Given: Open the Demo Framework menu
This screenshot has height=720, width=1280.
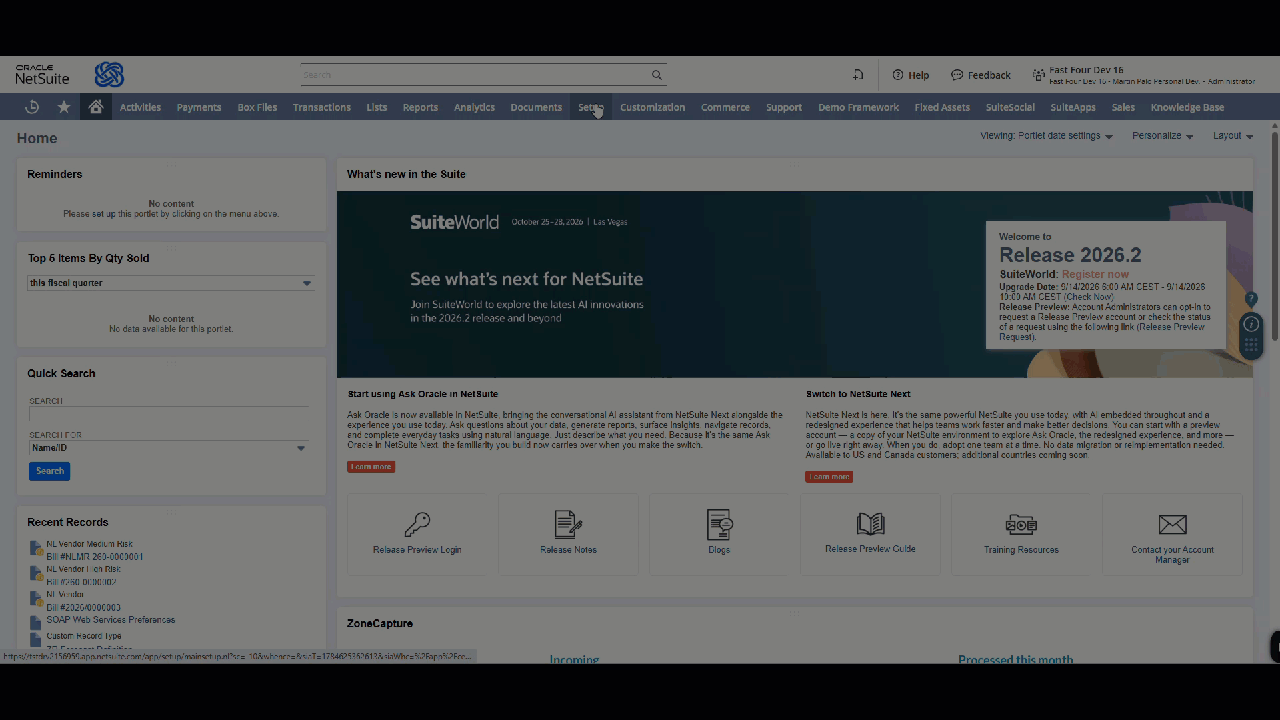Looking at the screenshot, I should point(858,107).
